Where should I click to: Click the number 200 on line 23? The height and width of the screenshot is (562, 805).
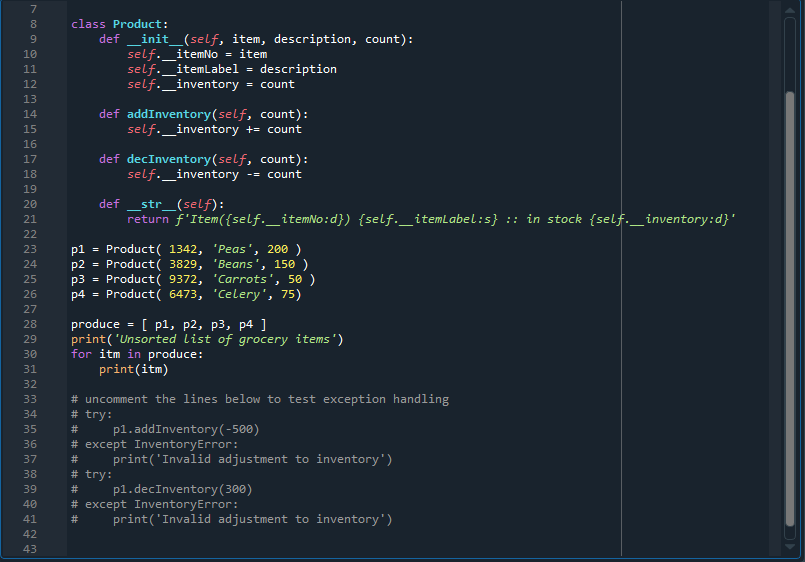pyautogui.click(x=278, y=249)
